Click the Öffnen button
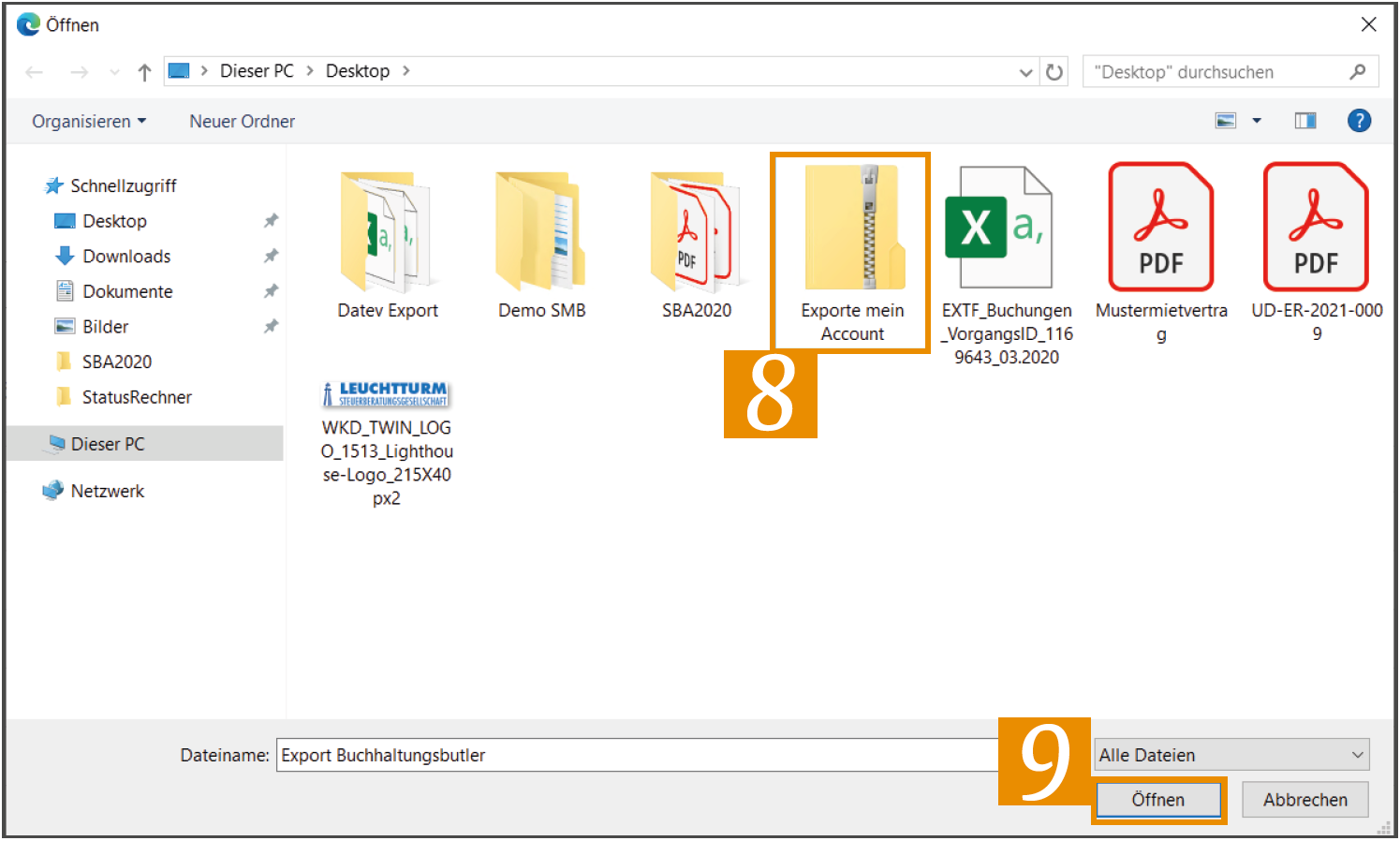The width and height of the screenshot is (1400, 841). (1158, 800)
